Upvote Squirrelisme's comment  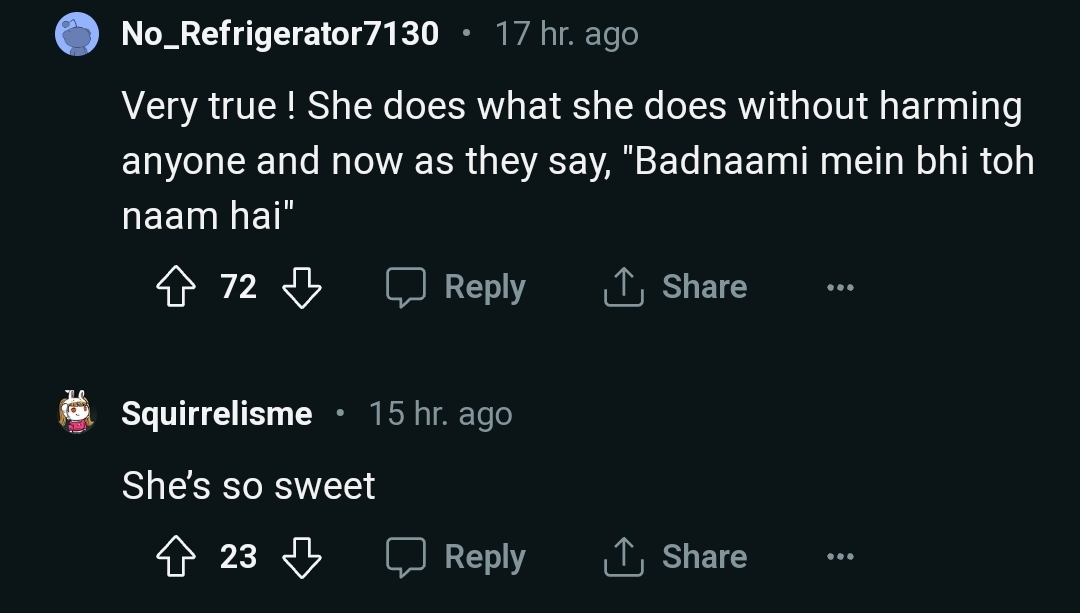point(176,557)
